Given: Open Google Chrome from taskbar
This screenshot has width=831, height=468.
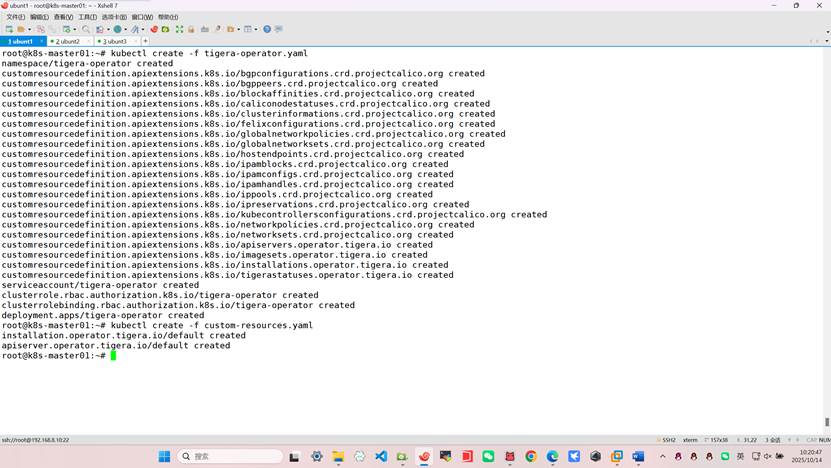Looking at the screenshot, I should point(531,456).
